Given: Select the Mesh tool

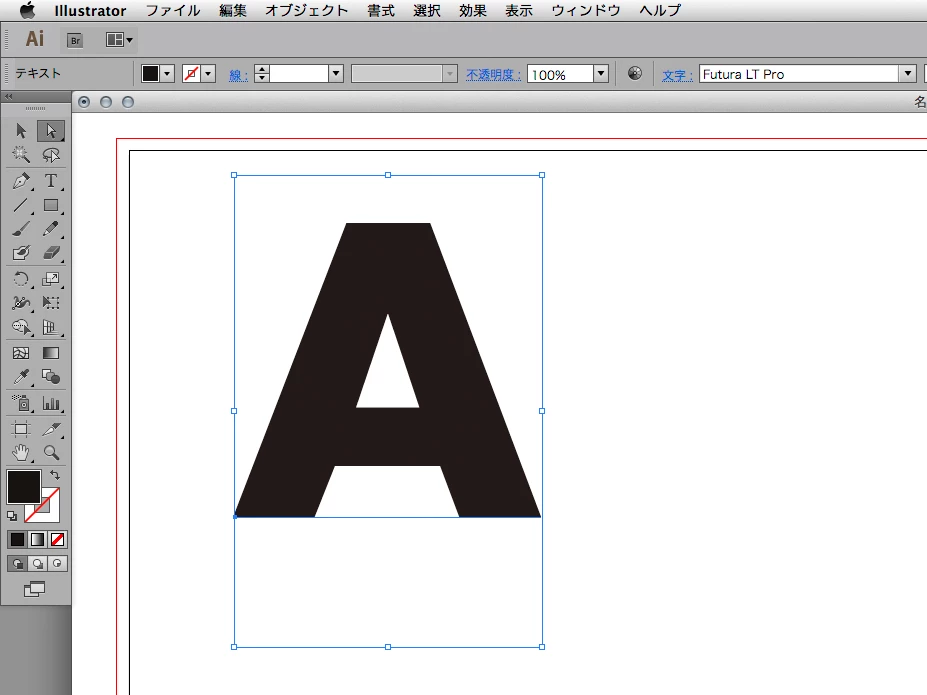Looking at the screenshot, I should pos(21,353).
